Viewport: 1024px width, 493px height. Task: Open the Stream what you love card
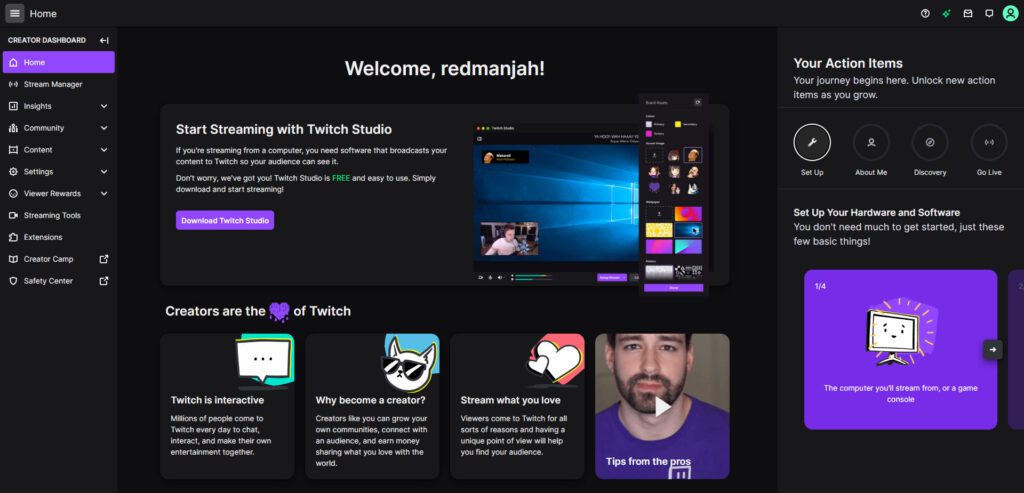(x=517, y=406)
